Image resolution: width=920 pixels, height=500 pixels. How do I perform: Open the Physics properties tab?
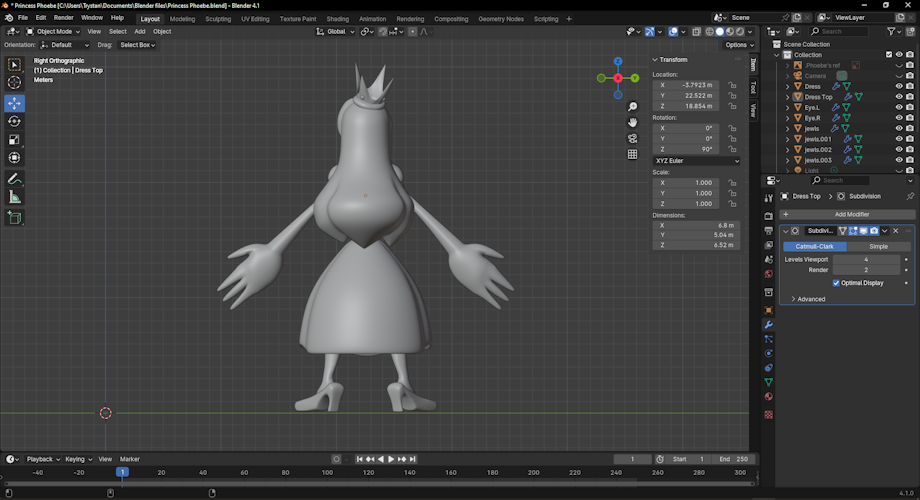click(x=768, y=353)
